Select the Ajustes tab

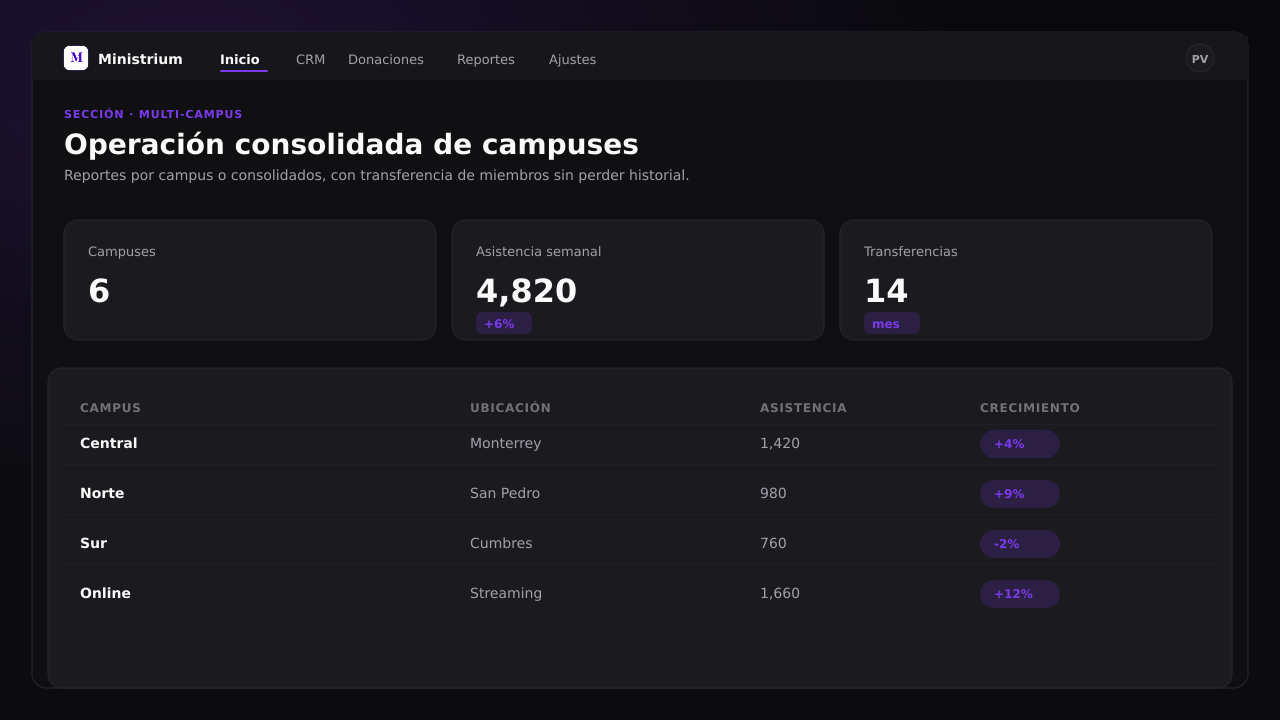(572, 59)
